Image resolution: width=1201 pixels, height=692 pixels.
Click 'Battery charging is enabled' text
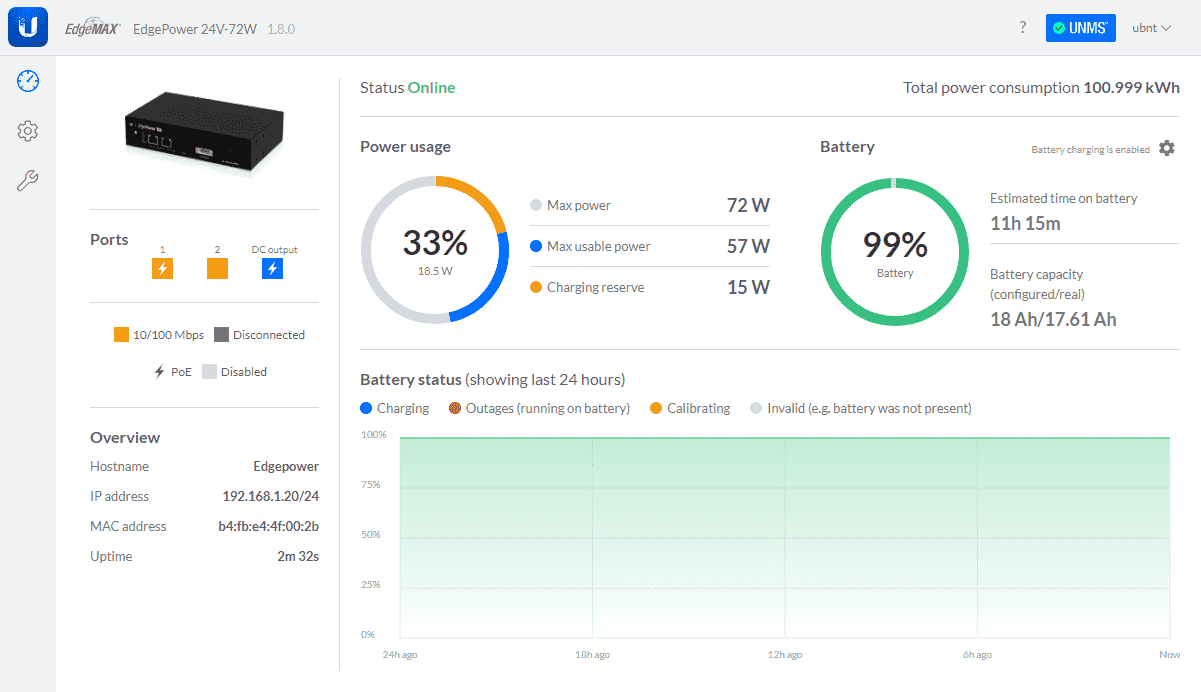coord(1090,150)
